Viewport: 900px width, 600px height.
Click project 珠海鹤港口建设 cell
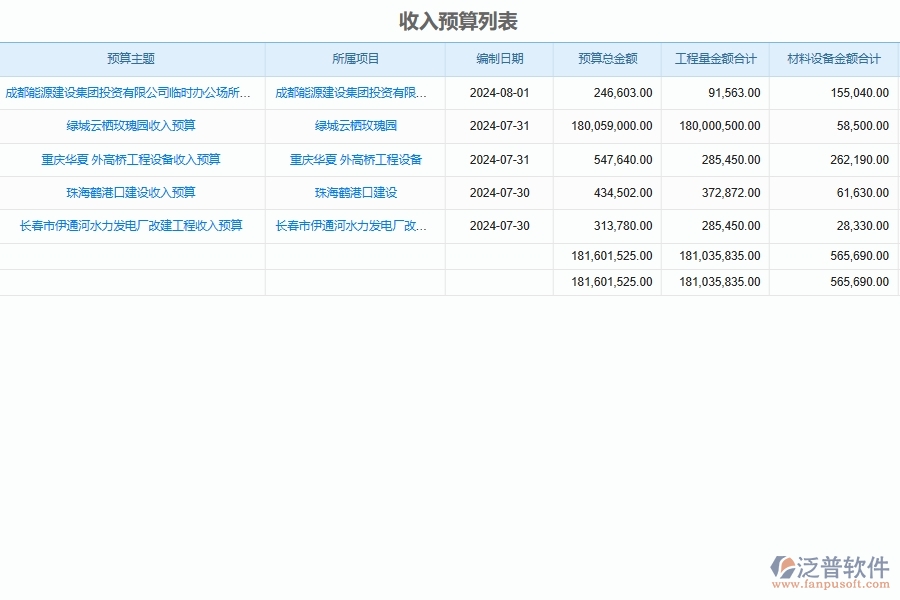(x=354, y=192)
